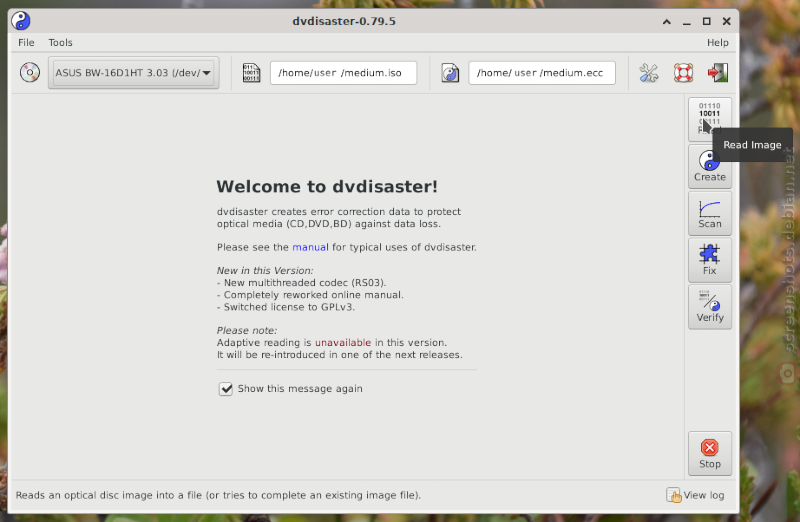The image size is (800, 522).
Task: Click the red word 'unavailable'
Action: (343, 342)
